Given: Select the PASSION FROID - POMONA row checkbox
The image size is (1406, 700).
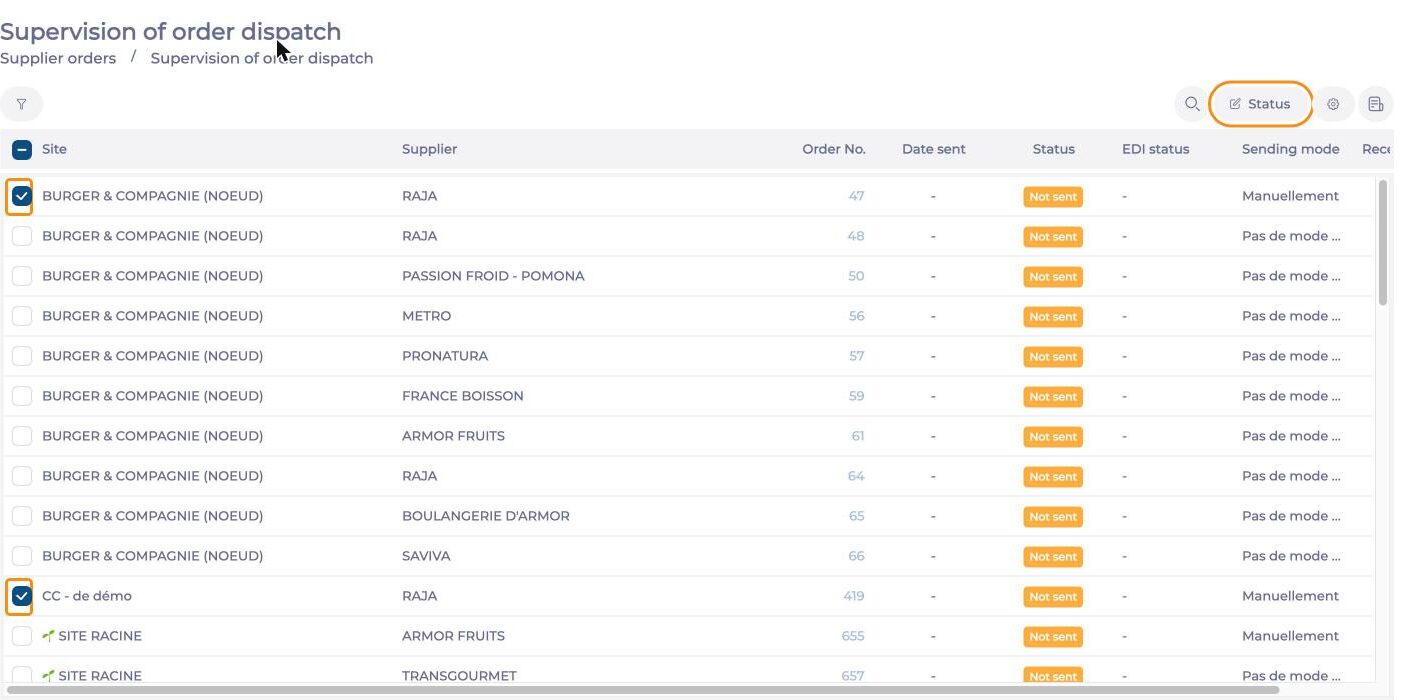Looking at the screenshot, I should tap(22, 276).
